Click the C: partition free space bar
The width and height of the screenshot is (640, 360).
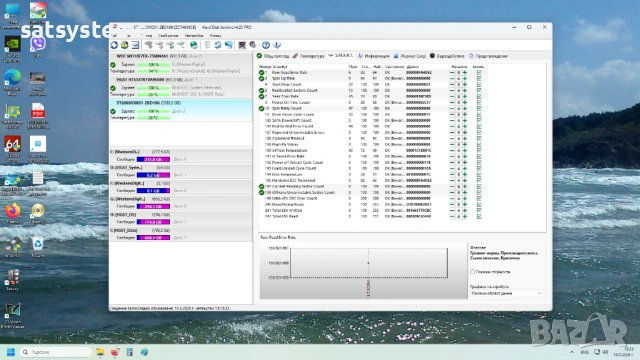[x=153, y=159]
